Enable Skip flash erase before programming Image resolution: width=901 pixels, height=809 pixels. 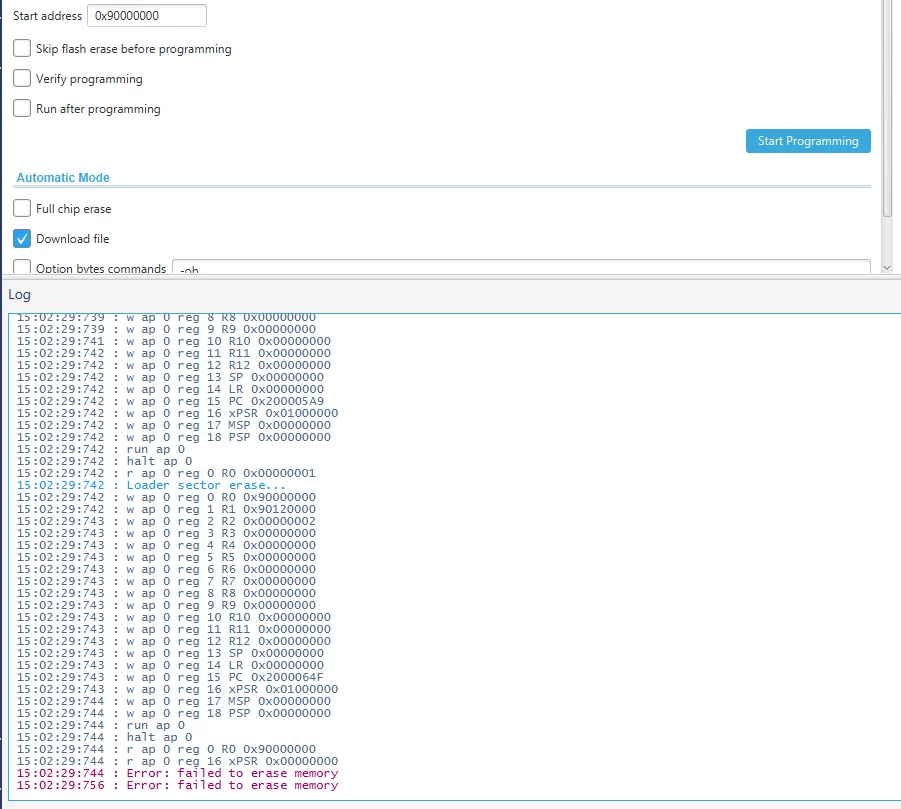(22, 48)
